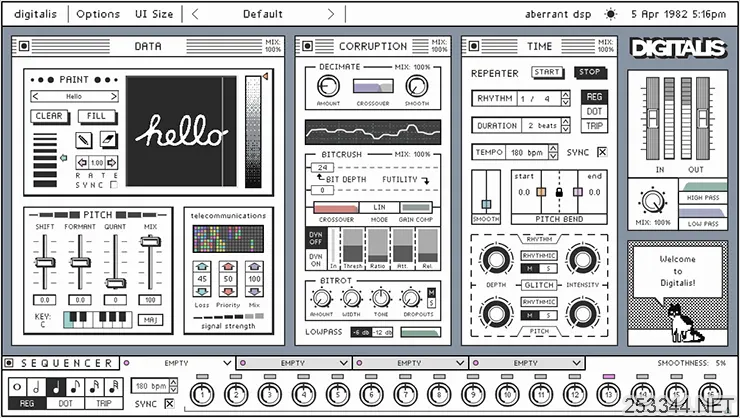Switch bitcrush dynamics to DYN OFF
Image resolution: width=740 pixels, height=418 pixels.
316,238
